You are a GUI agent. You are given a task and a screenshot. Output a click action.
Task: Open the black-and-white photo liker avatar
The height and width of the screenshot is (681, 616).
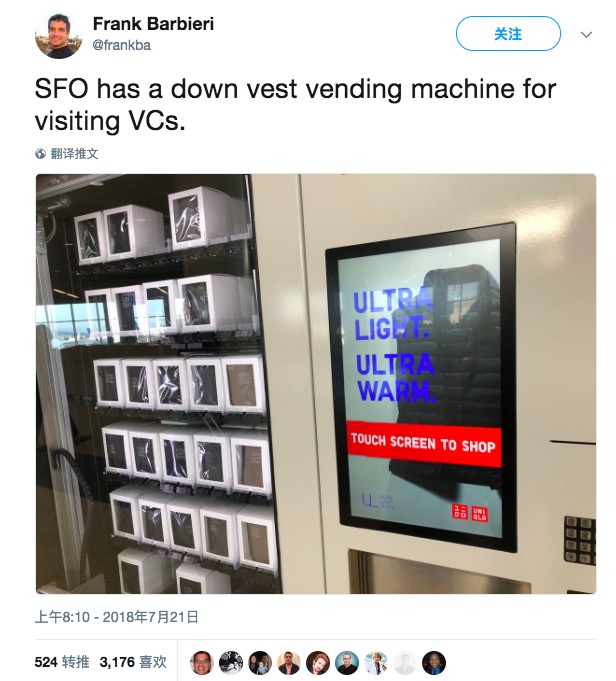tap(231, 662)
